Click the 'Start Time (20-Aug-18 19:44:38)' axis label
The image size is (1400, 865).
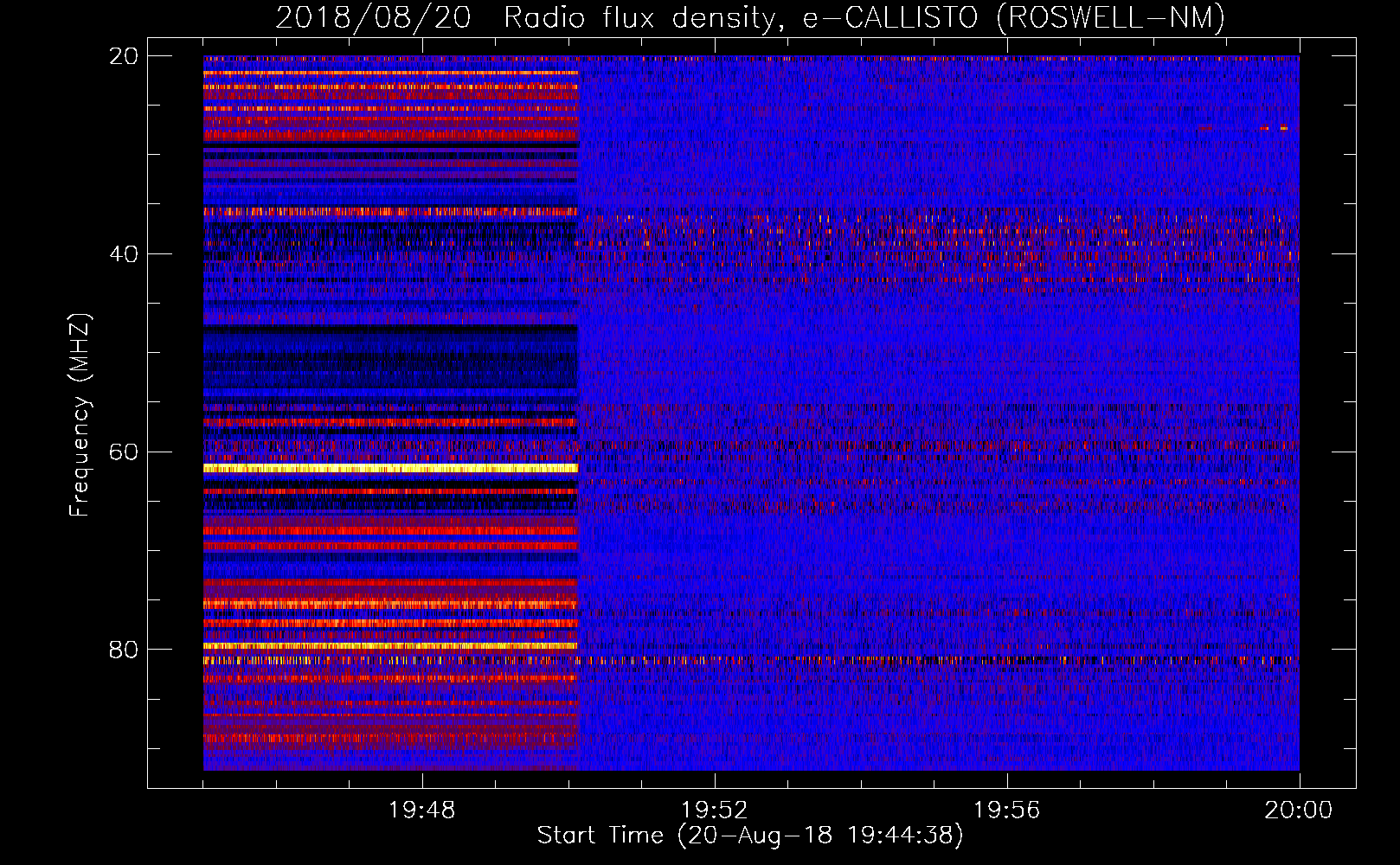750,836
